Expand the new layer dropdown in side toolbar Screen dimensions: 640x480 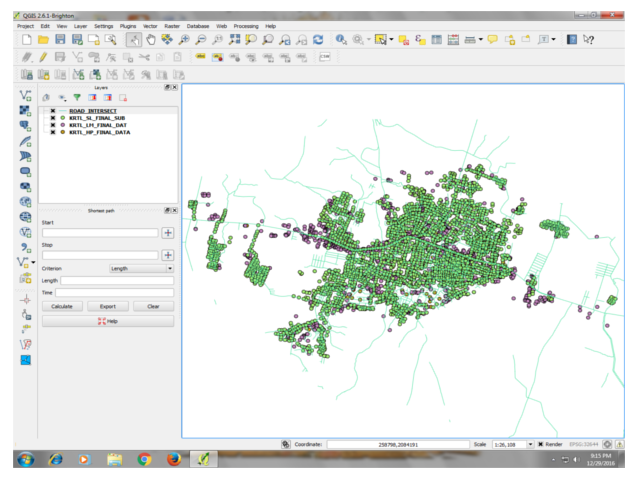33,262
